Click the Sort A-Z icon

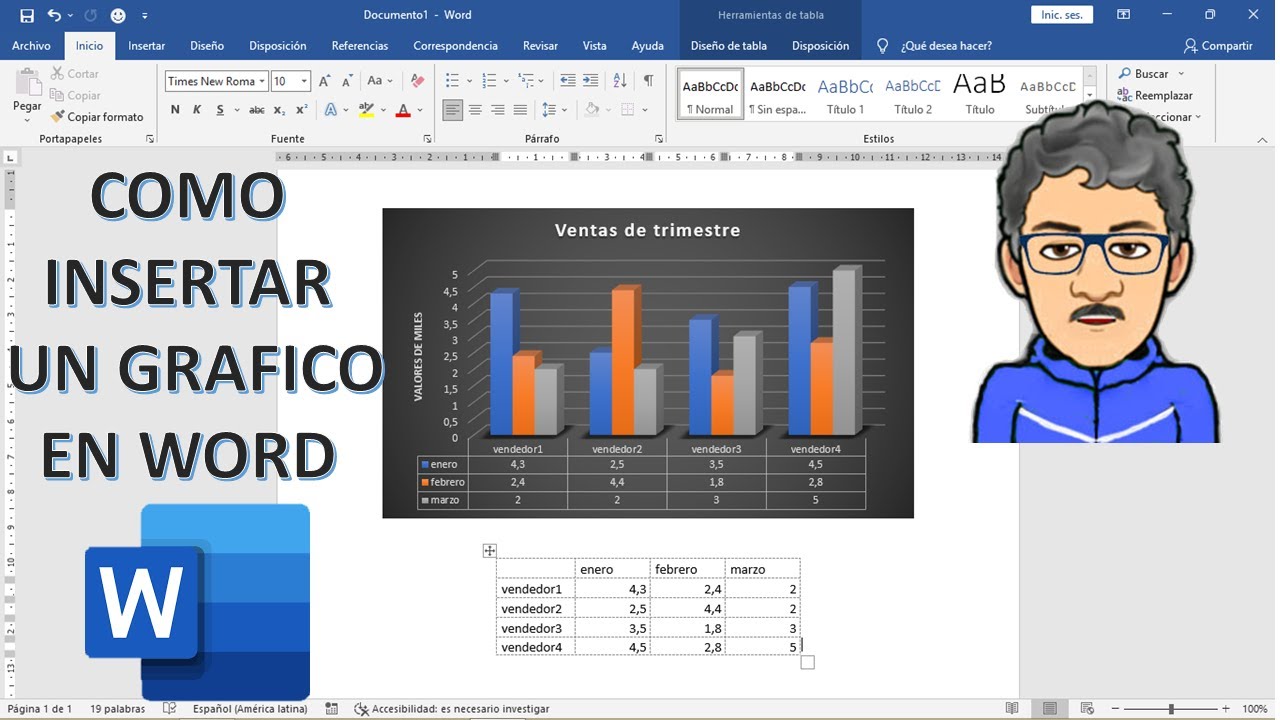point(619,81)
